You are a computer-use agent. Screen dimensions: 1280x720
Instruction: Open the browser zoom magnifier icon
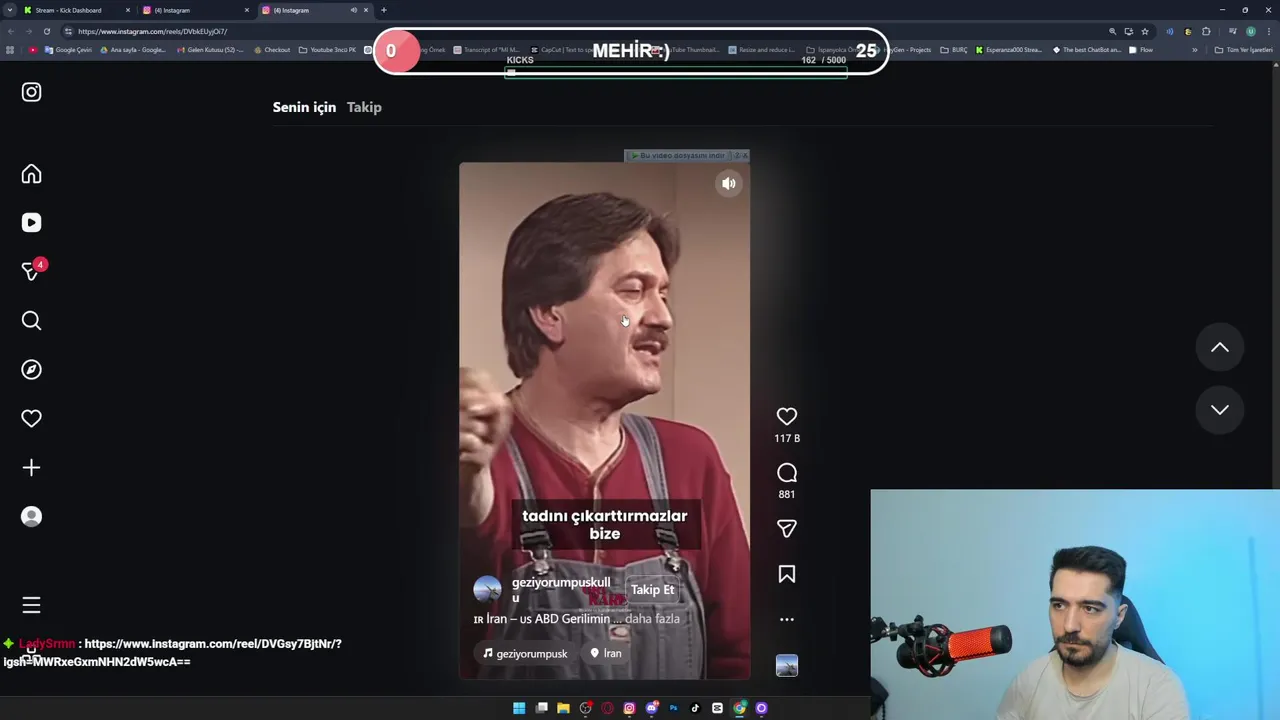pyautogui.click(x=1112, y=31)
